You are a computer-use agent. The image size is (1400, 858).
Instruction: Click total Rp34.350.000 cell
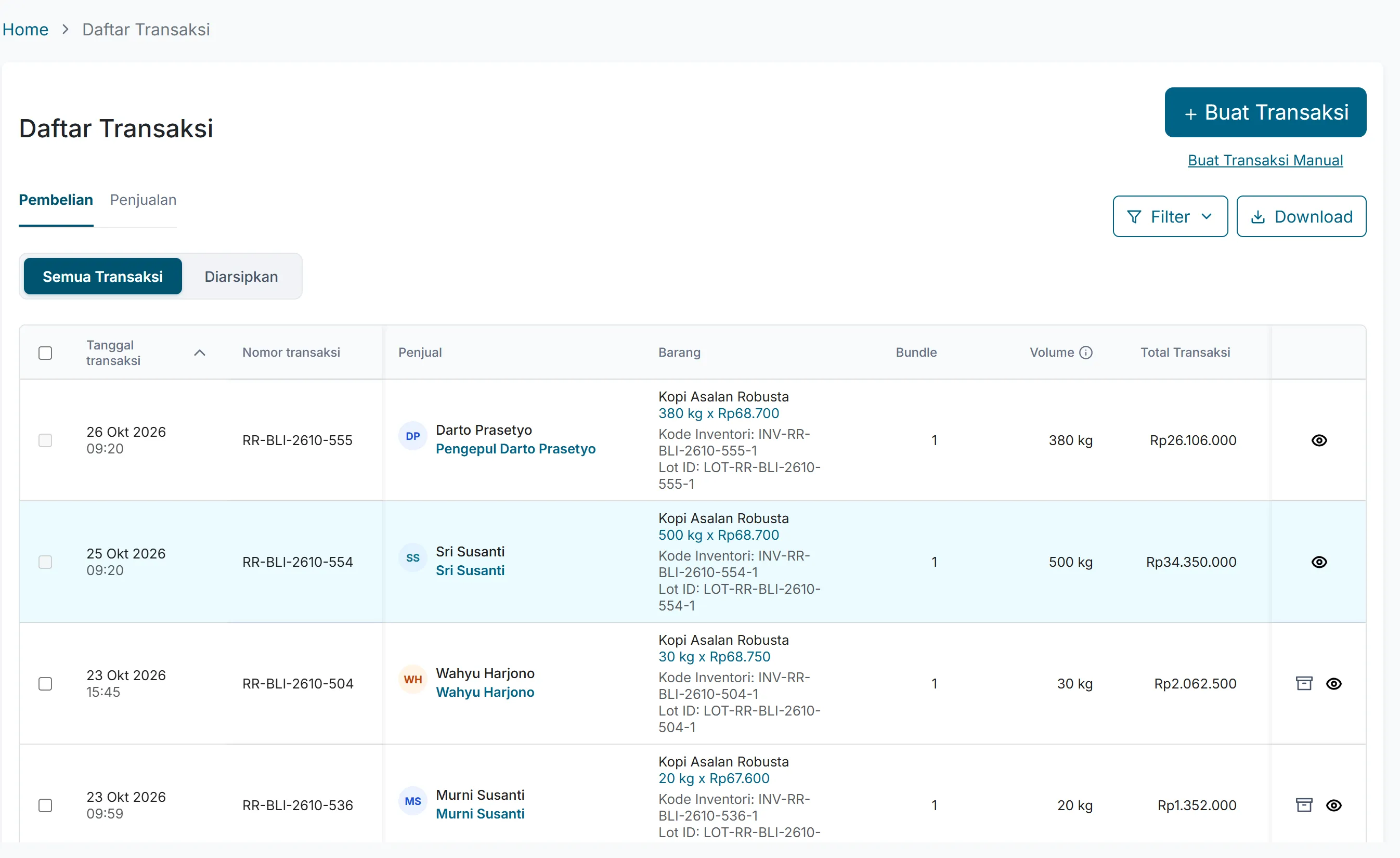coord(1191,562)
